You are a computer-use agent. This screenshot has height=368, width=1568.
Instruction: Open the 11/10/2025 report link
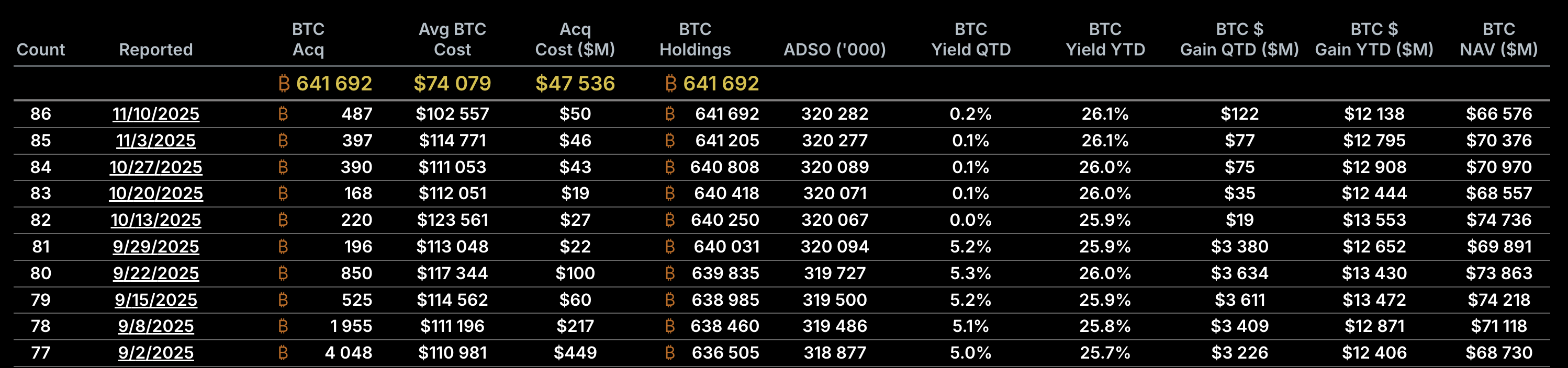156,114
